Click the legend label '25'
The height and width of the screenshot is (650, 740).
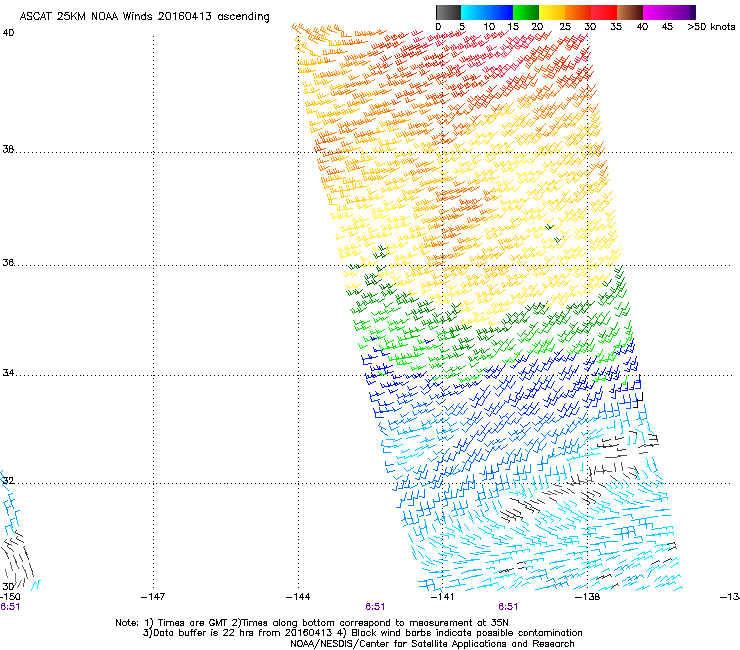(x=565, y=27)
